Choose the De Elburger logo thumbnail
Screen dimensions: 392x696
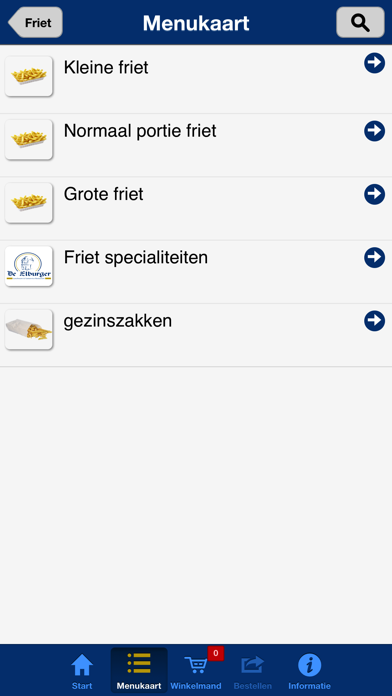click(x=28, y=266)
